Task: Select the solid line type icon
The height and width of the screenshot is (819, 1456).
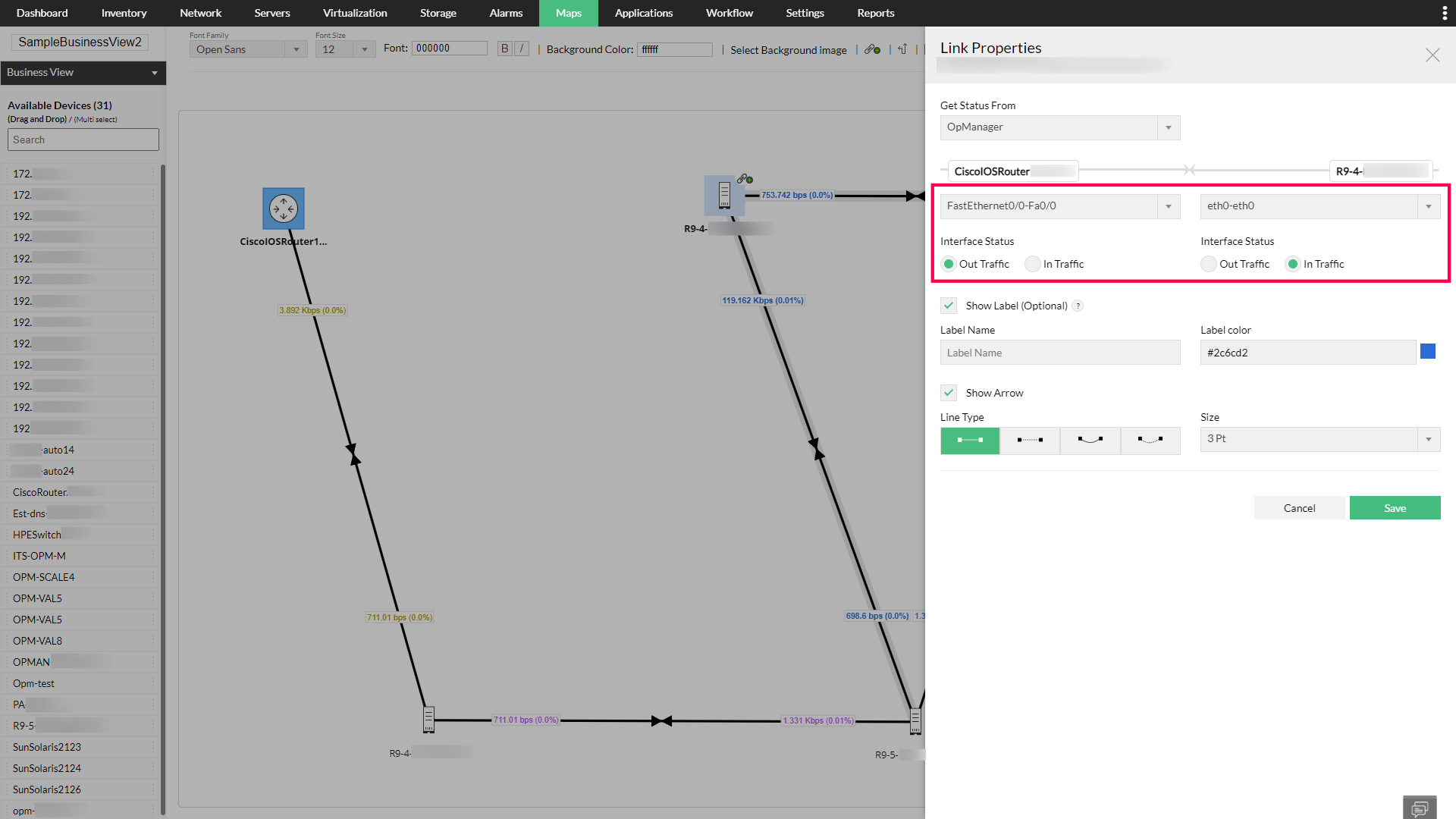Action: click(x=969, y=441)
